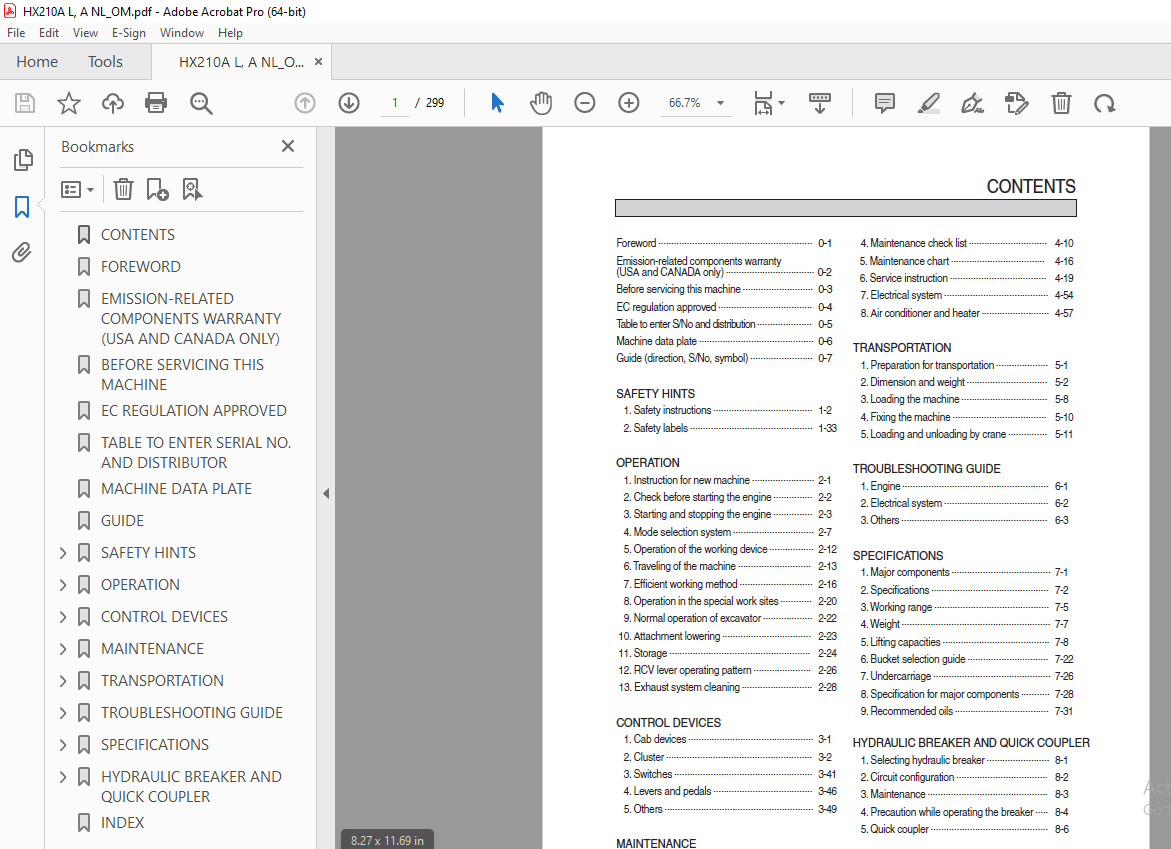
Task: Add a new bookmark
Action: click(158, 189)
